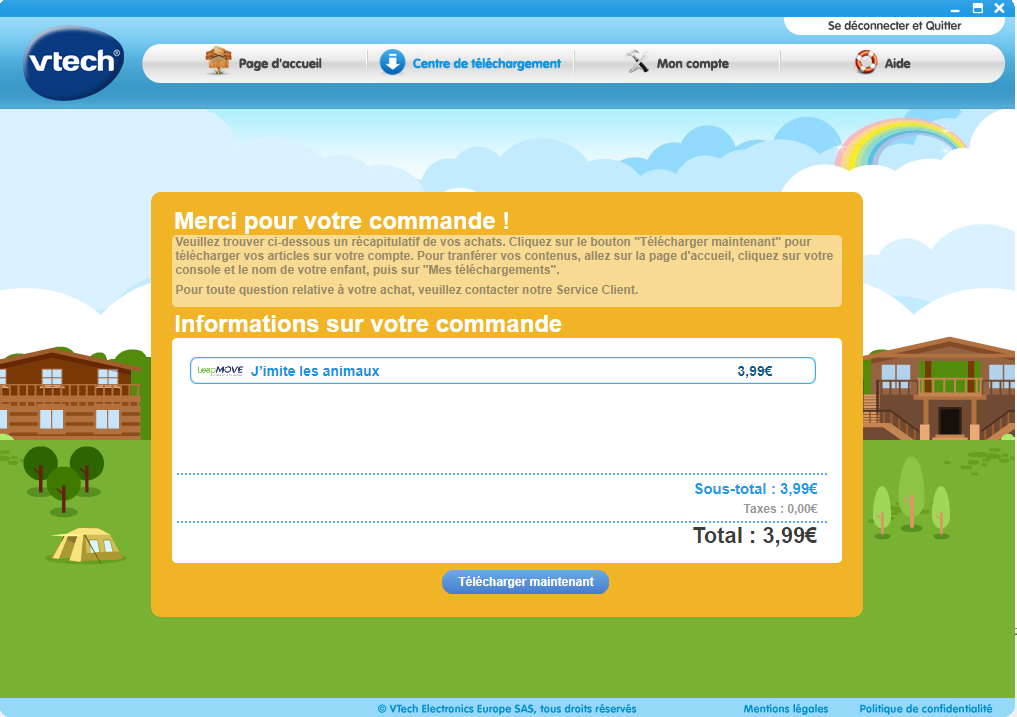
Task: Click the house icon for Page d'accueil
Action: [218, 61]
